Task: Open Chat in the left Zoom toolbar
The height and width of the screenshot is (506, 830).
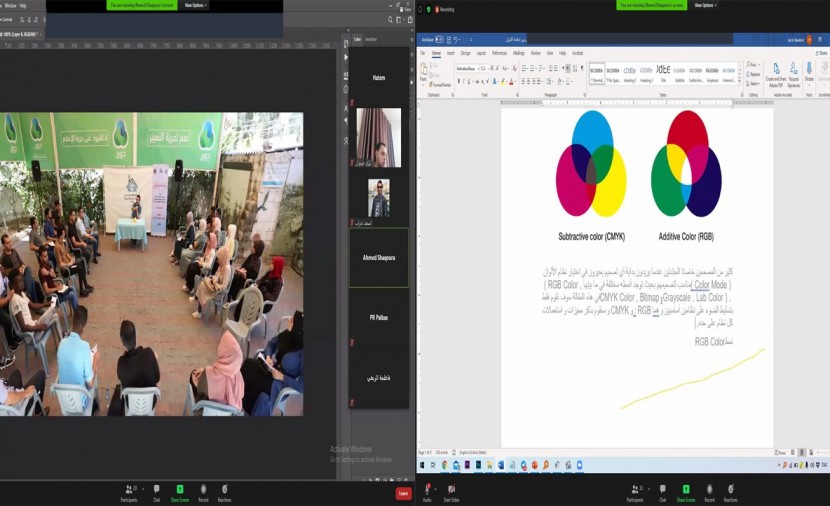Action: pos(156,491)
